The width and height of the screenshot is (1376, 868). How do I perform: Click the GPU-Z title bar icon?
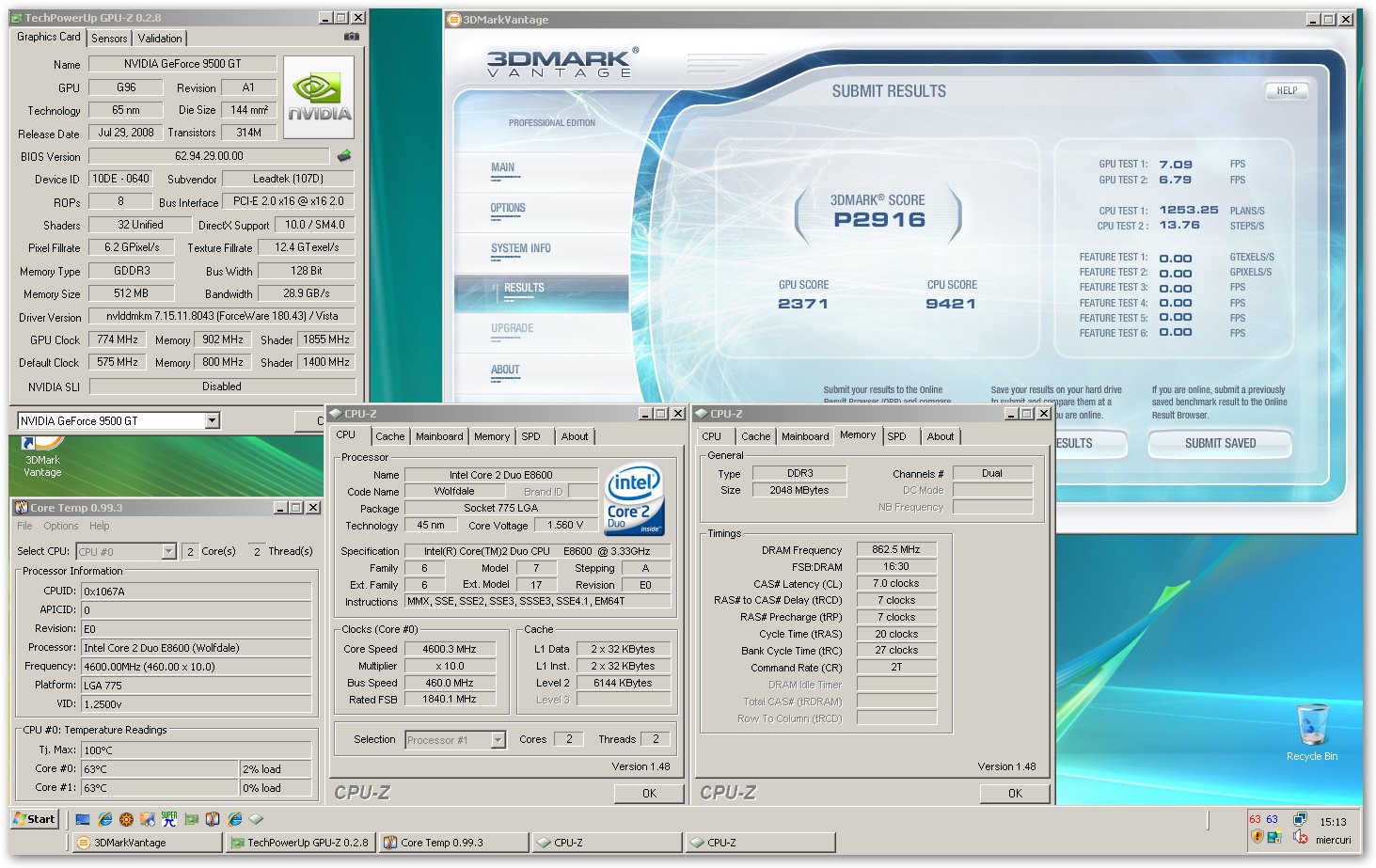click(x=16, y=18)
